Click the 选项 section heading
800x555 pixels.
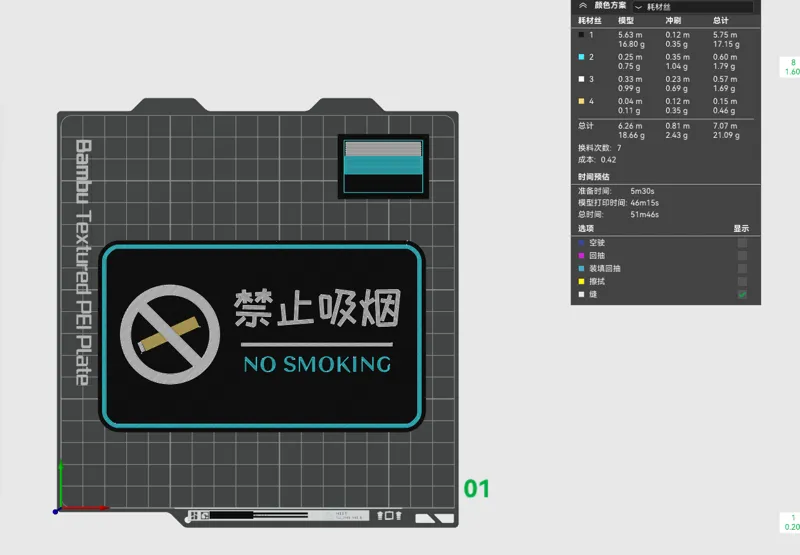(586, 229)
